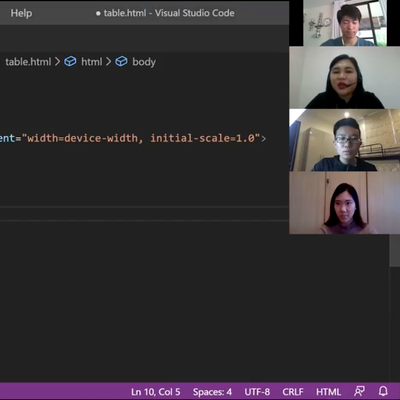Click the table.html breadcrumb item
The image size is (400, 400).
click(28, 62)
